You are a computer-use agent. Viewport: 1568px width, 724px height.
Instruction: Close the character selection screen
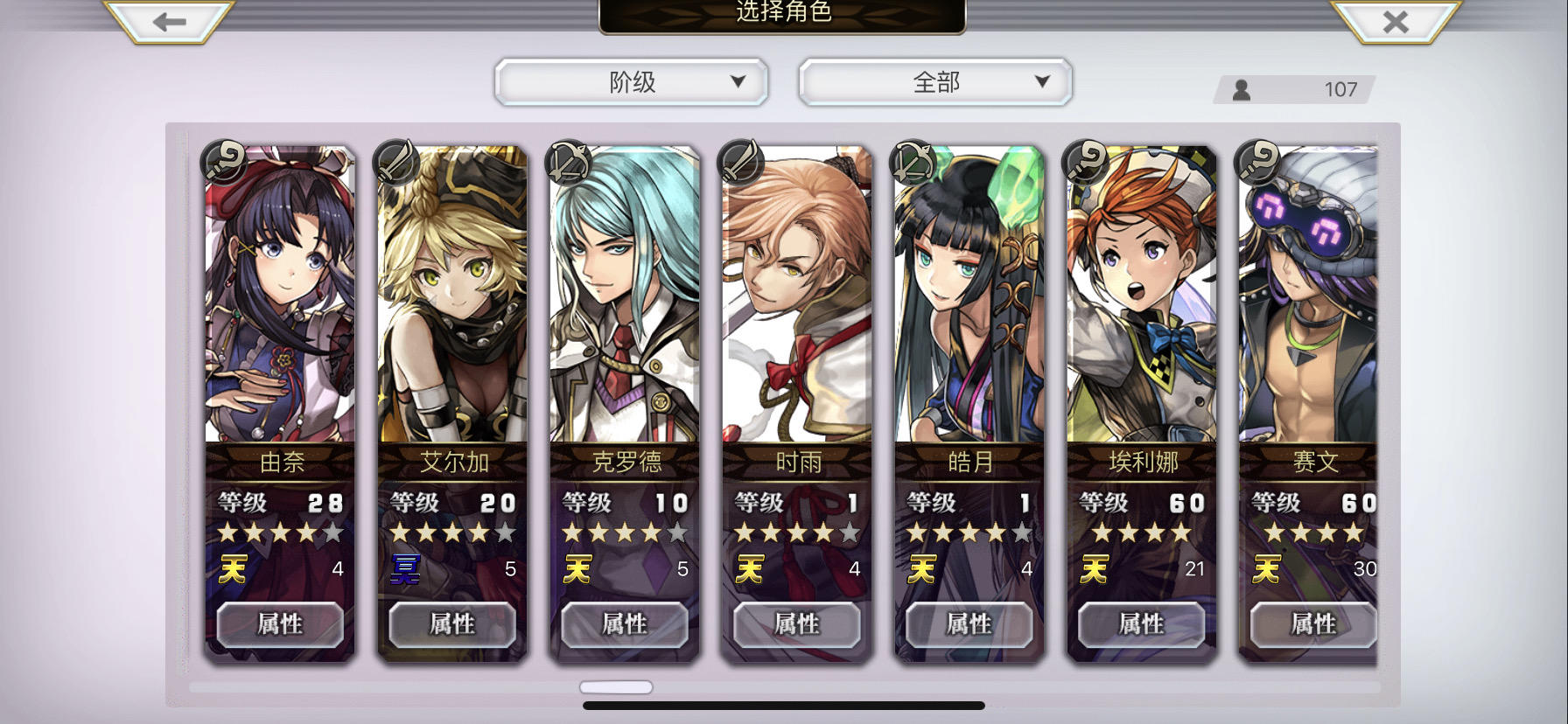(1396, 22)
